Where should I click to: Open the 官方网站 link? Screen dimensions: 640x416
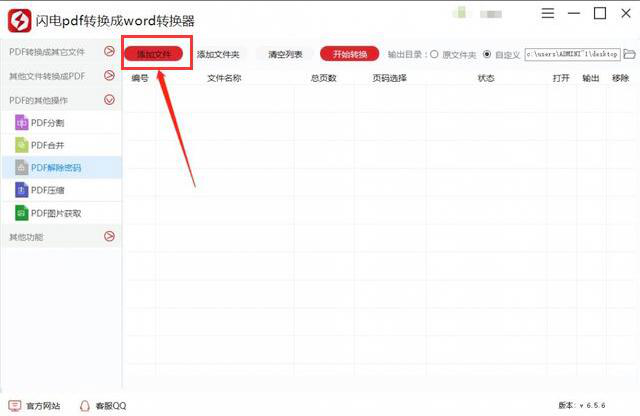[43, 406]
